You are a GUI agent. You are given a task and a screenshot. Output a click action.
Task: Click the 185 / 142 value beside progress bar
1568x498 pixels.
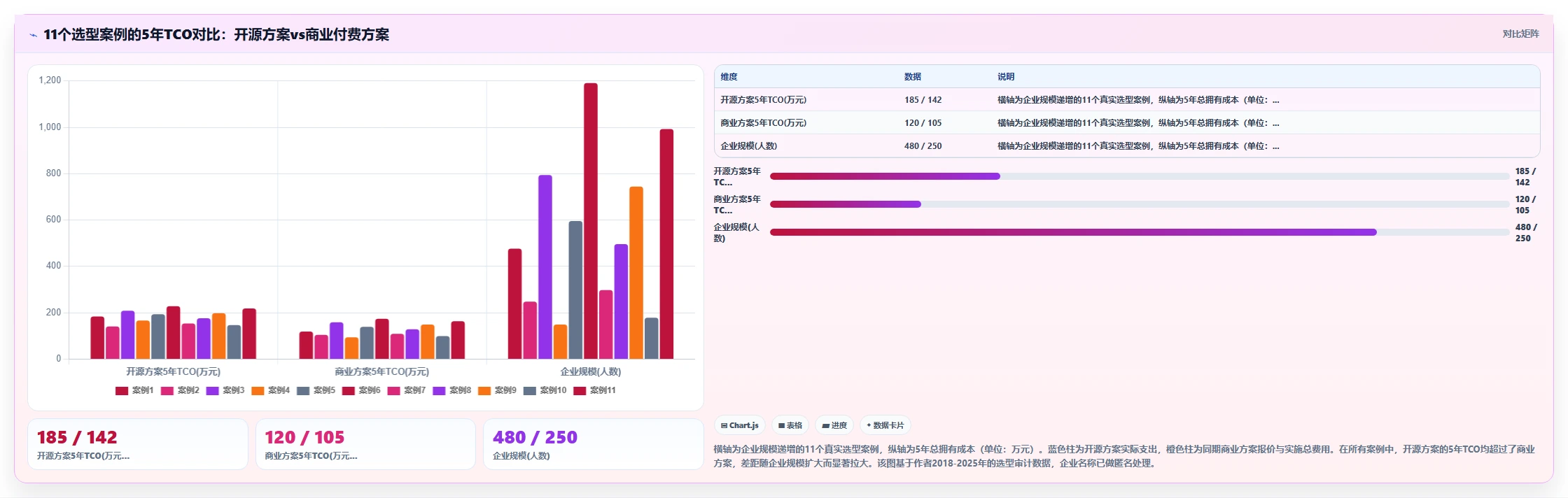click(1526, 176)
